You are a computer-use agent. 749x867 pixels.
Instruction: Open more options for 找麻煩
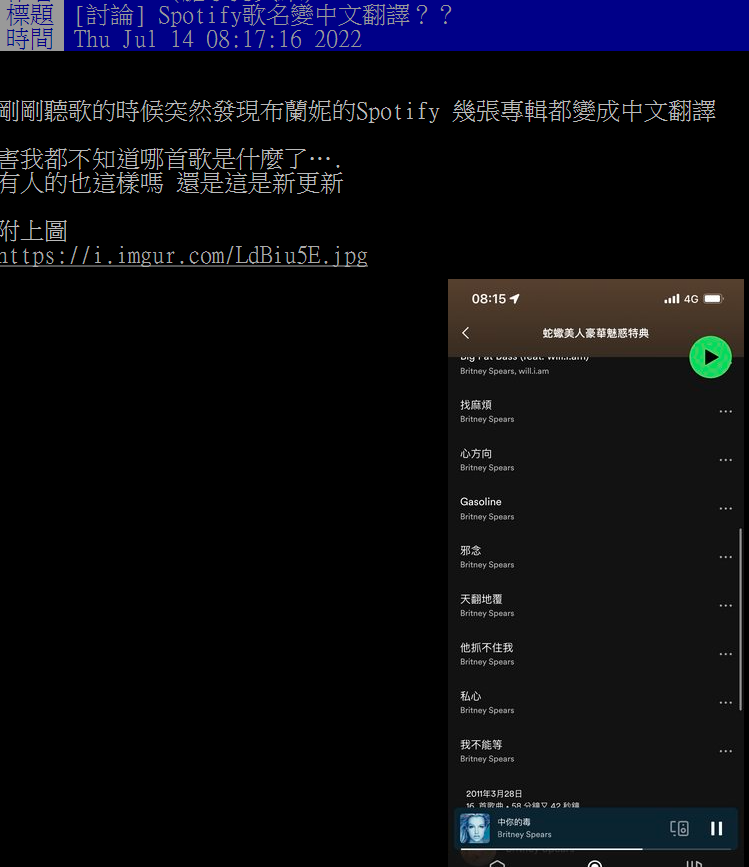725,411
